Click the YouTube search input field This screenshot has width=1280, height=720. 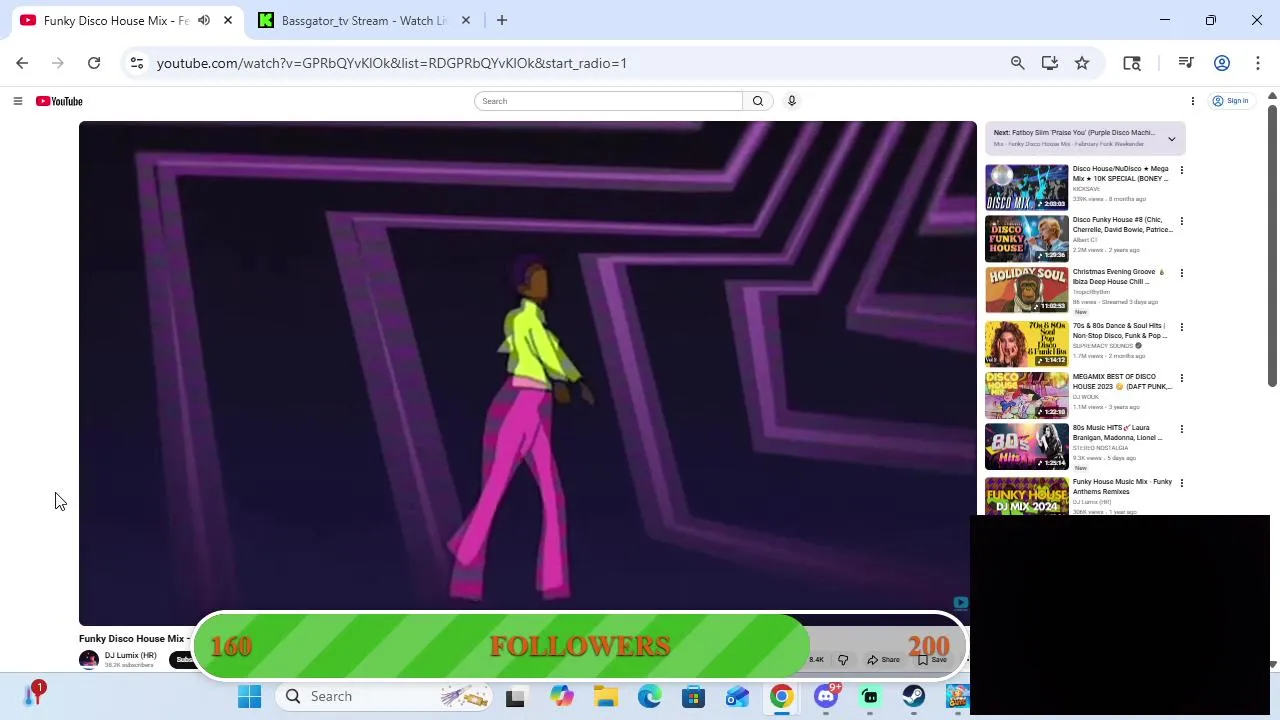(x=609, y=101)
